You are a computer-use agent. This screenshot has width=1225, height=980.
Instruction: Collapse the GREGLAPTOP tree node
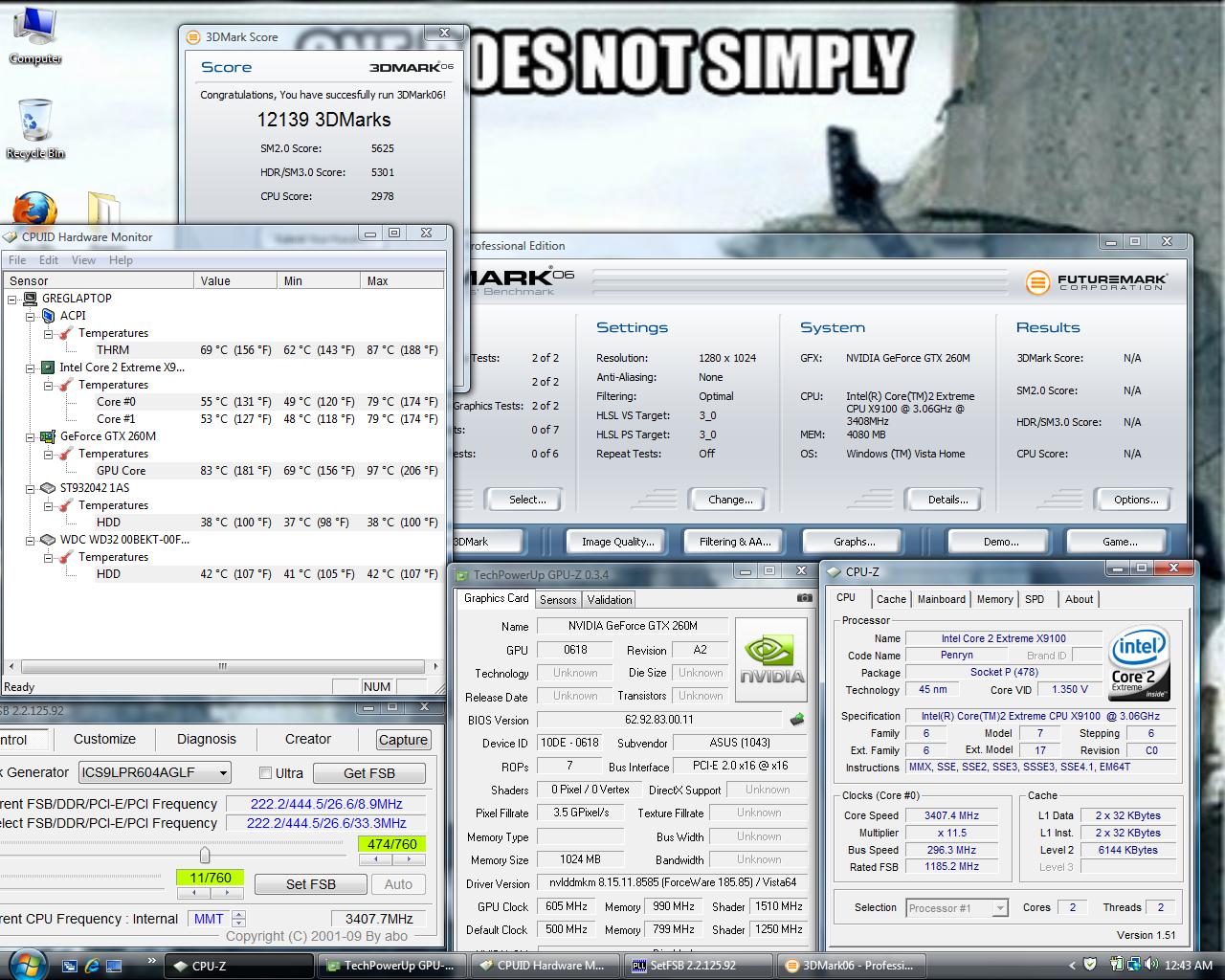[12, 299]
